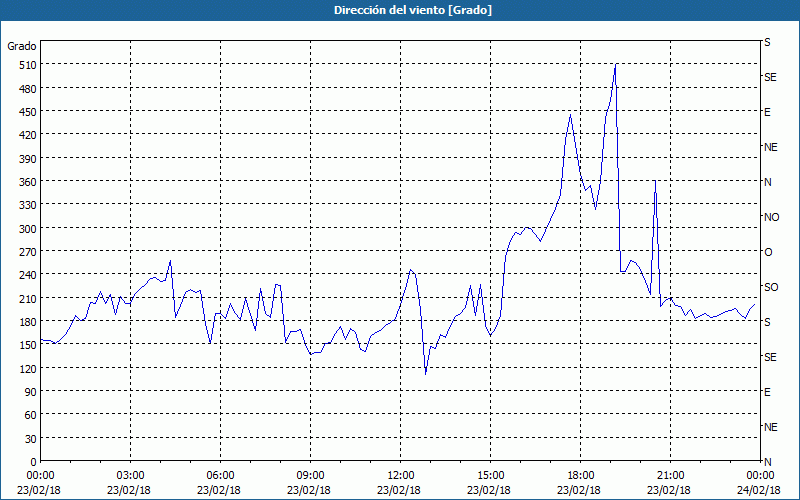Click the 21:00 time axis label
This screenshot has width=800, height=500.
[670, 476]
